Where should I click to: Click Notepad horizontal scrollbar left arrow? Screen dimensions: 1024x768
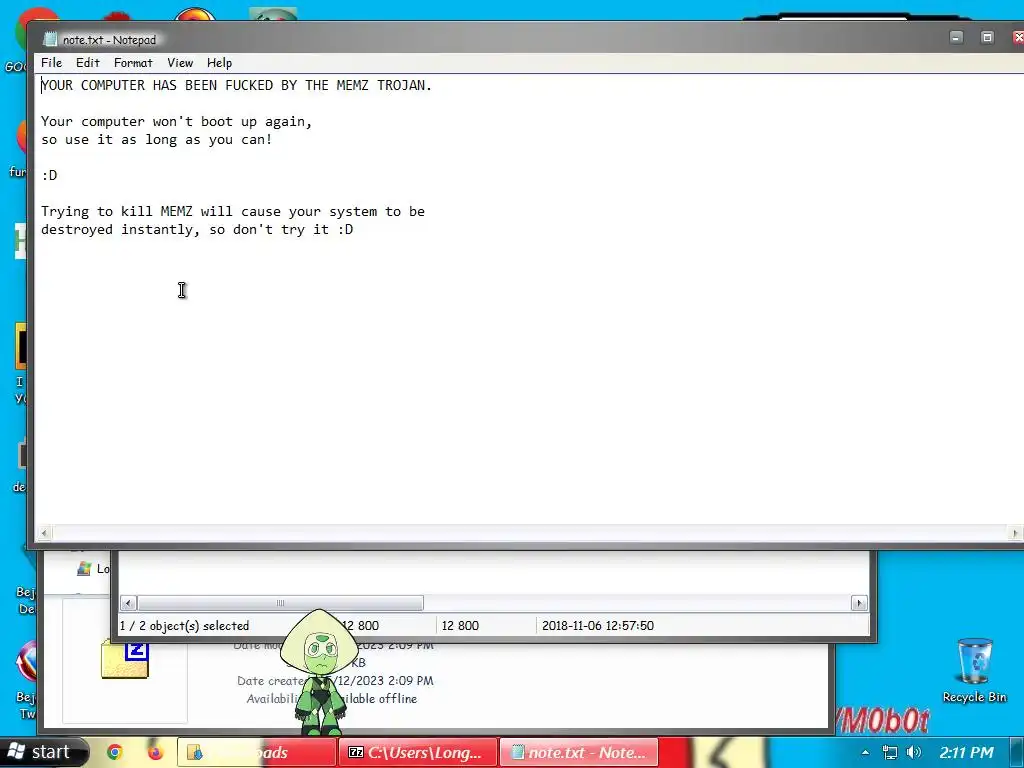(44, 533)
